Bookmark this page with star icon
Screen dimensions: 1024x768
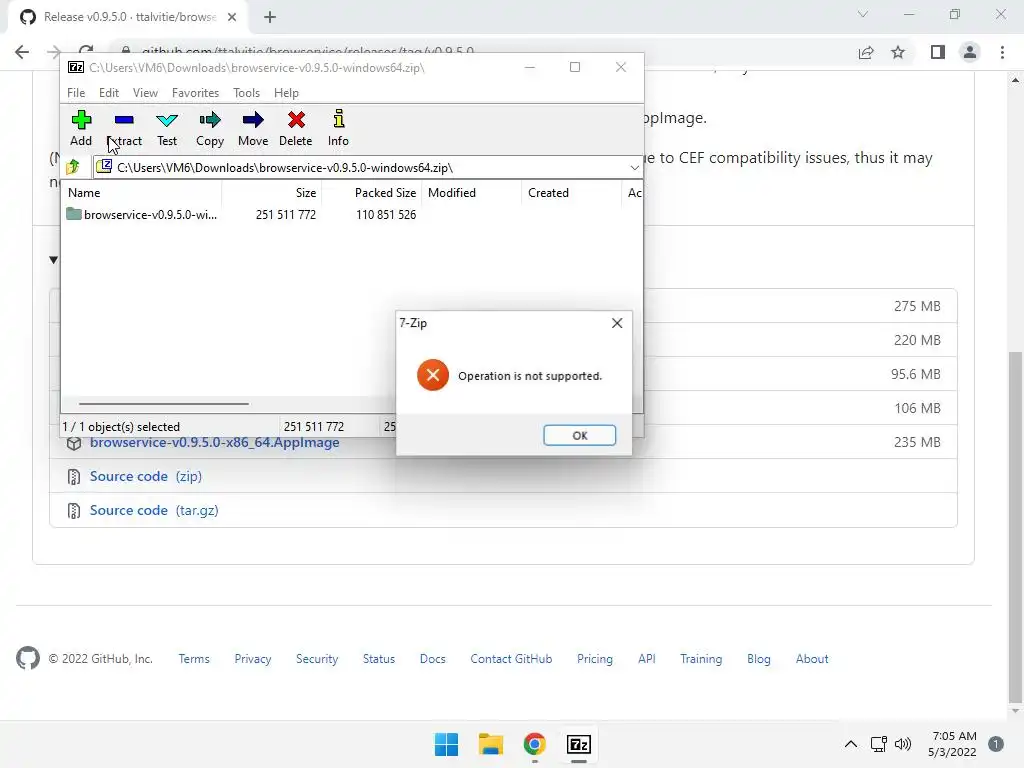point(899,52)
